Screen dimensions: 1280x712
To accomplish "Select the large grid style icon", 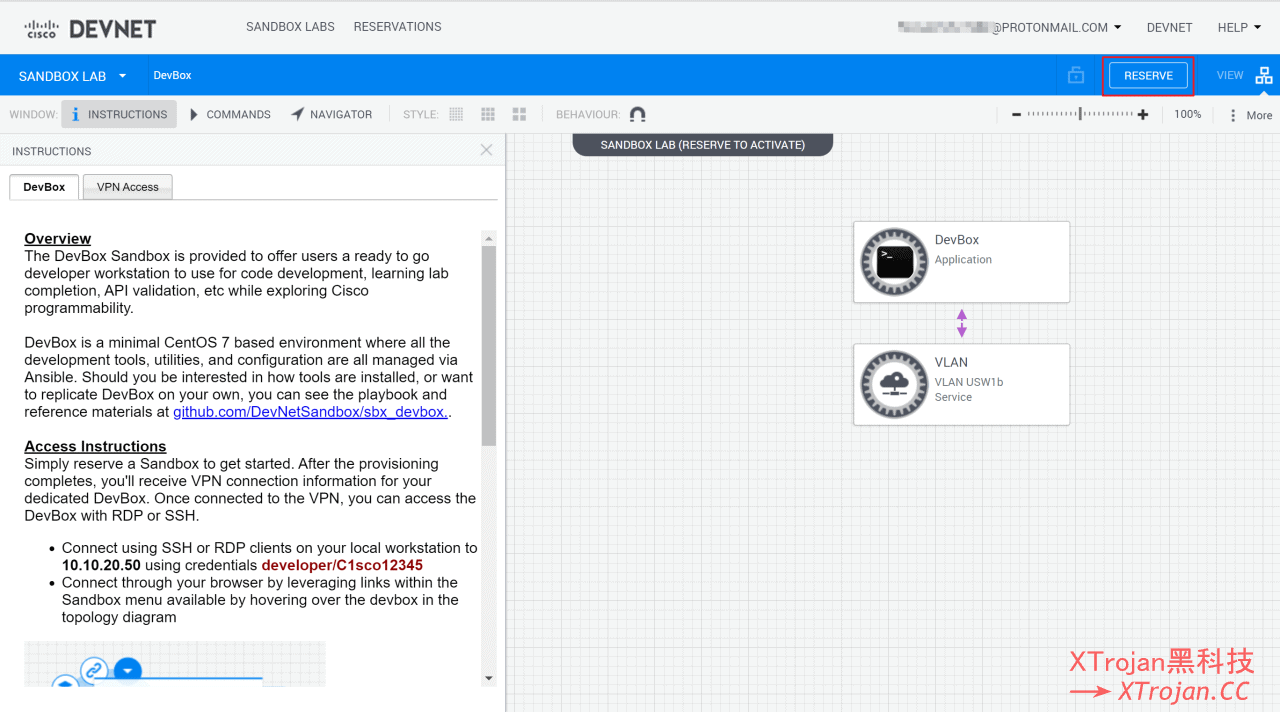I will pyautogui.click(x=519, y=115).
